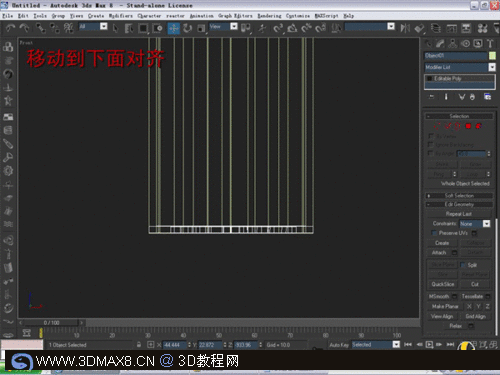Select the Bind to Space Warp tool
The image size is (500, 375).
[x=69, y=28]
